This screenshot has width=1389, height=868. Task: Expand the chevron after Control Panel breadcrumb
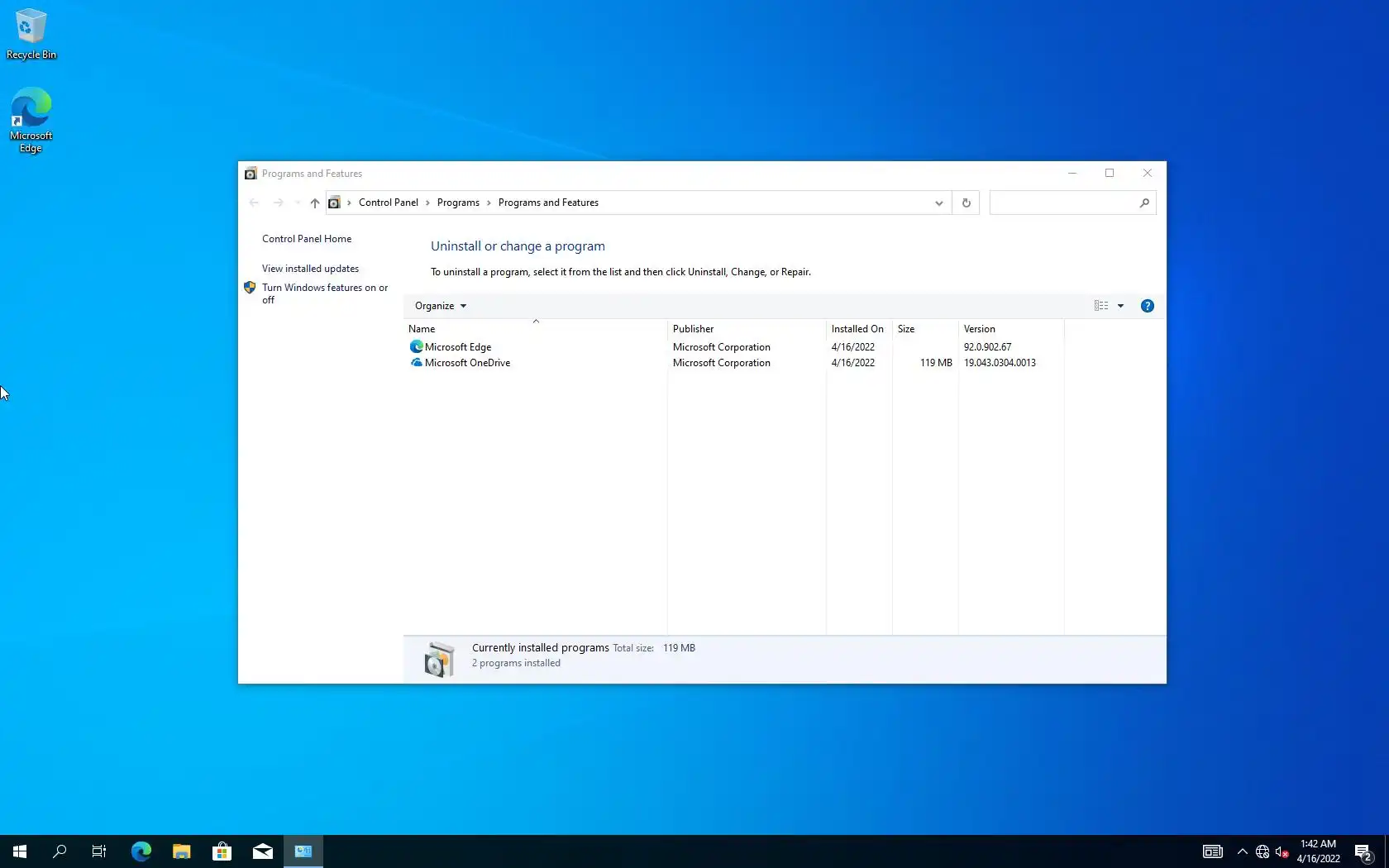point(427,203)
